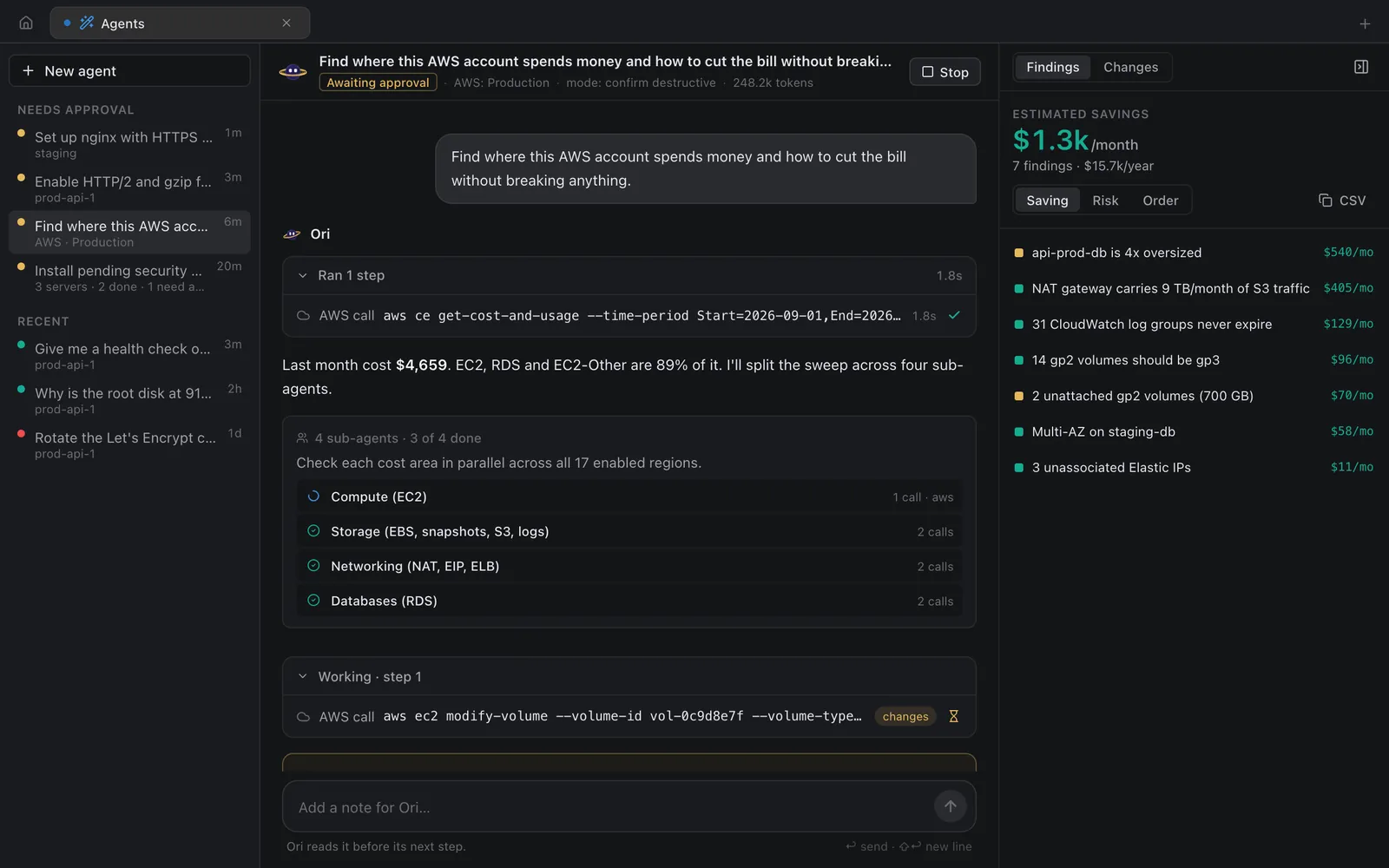Click the checkmark on the get-cost-and-usage call
The height and width of the screenshot is (868, 1389).
pyautogui.click(x=954, y=315)
